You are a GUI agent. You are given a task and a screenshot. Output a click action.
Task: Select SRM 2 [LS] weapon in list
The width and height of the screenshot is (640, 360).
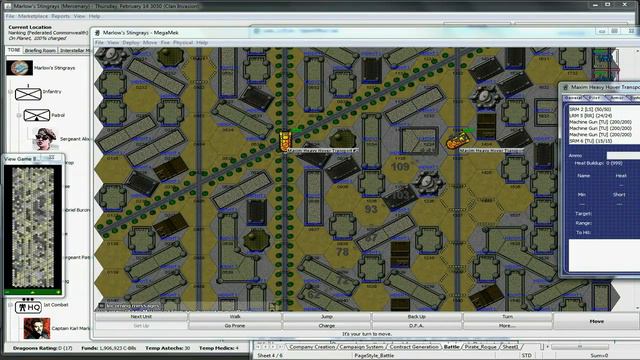(590, 109)
